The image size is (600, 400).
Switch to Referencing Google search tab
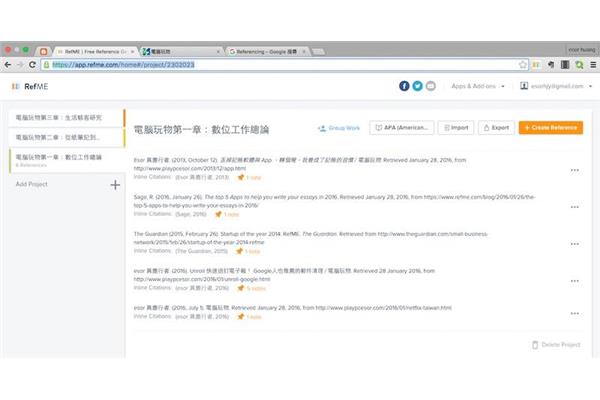(x=266, y=51)
